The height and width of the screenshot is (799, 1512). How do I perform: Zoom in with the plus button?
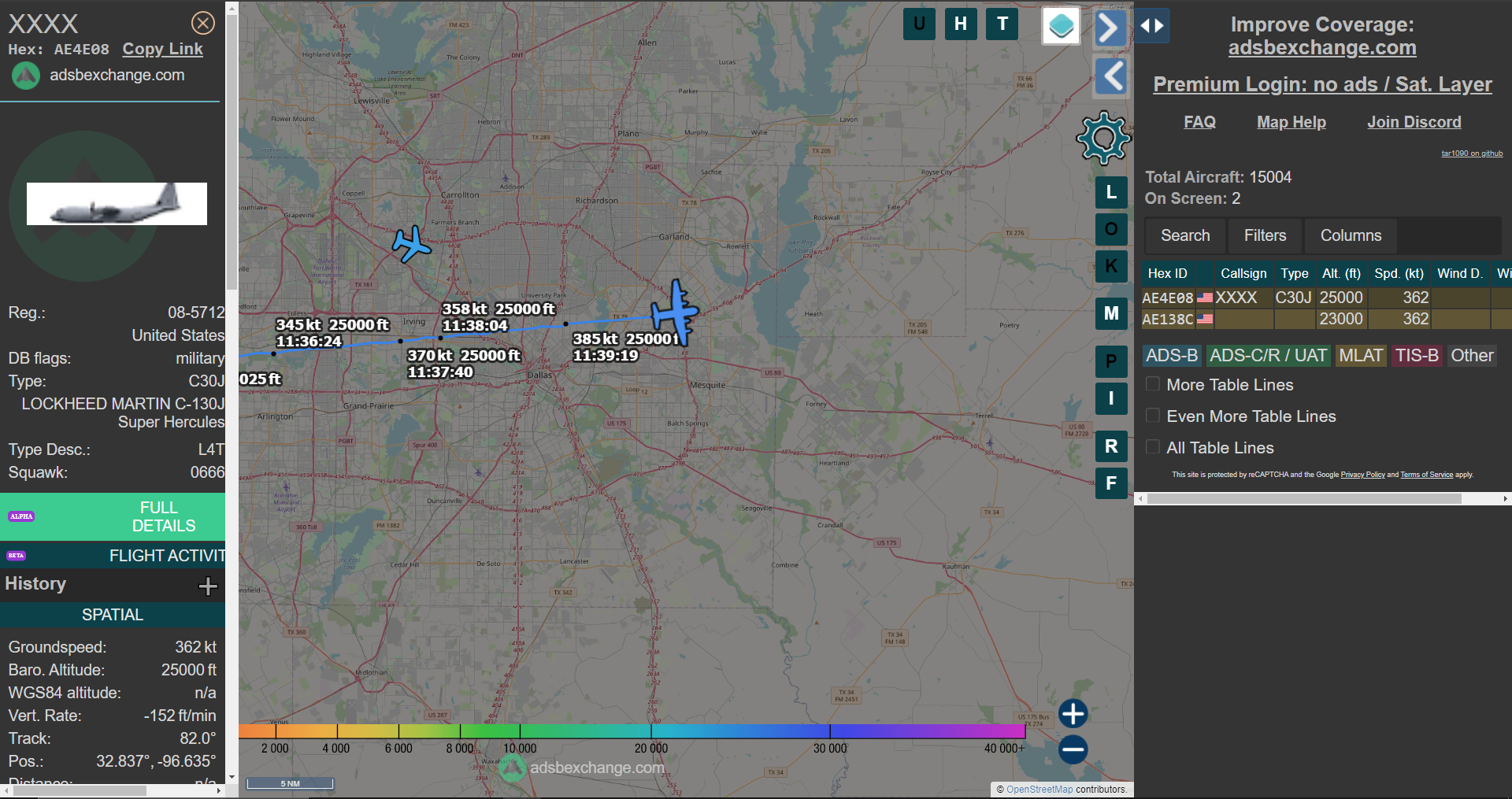[x=1073, y=714]
